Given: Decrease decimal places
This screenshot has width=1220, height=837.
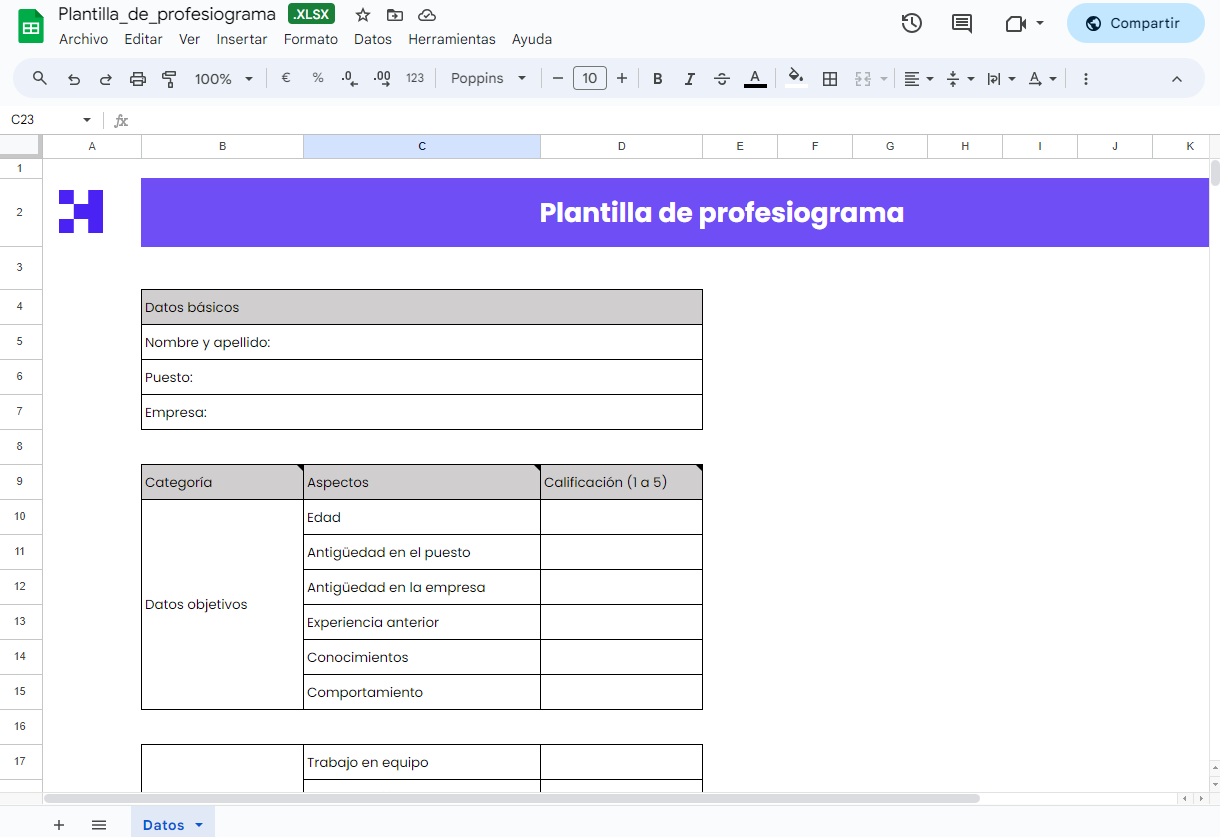Looking at the screenshot, I should (x=349, y=78).
